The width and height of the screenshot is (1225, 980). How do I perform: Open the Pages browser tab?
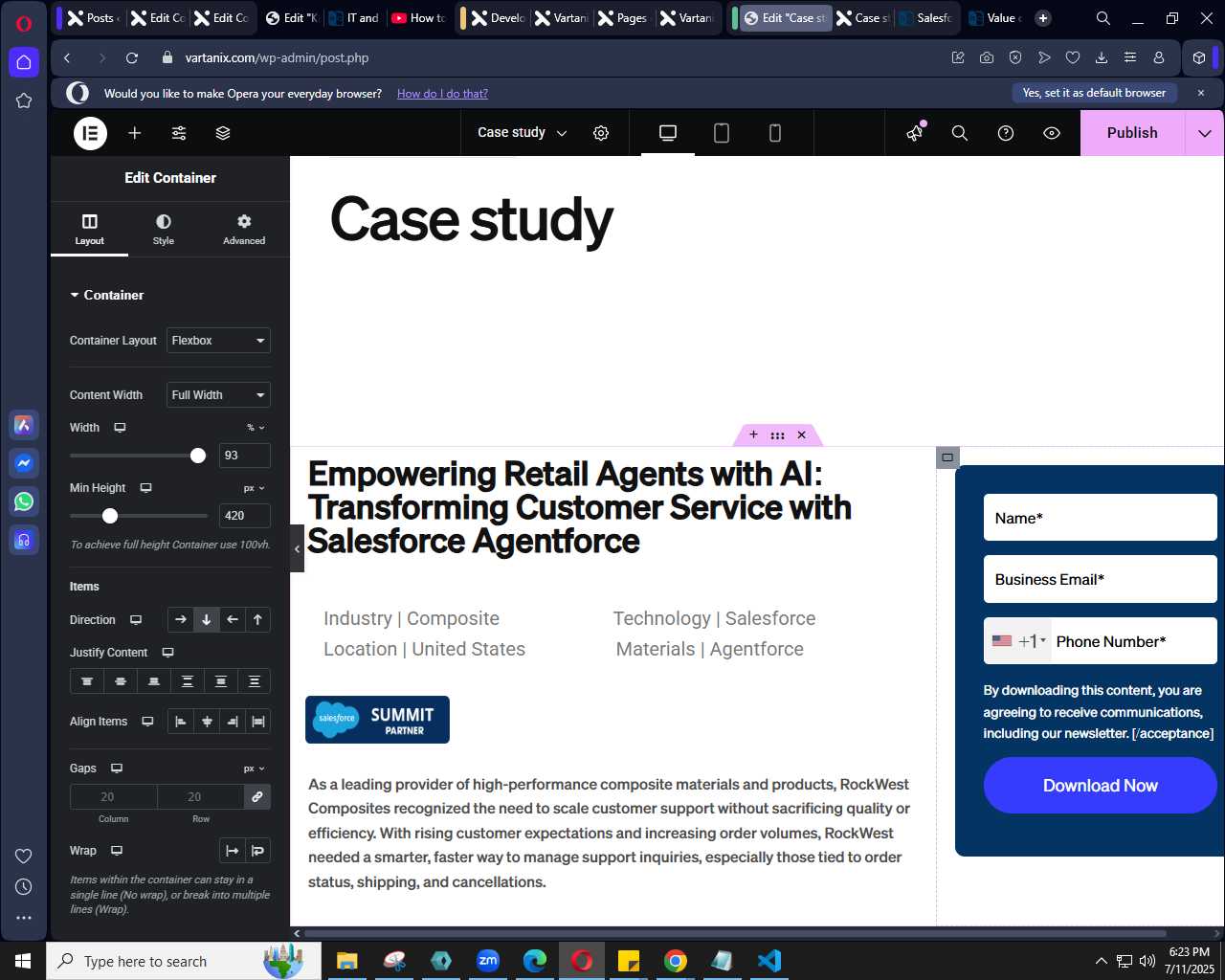(623, 18)
